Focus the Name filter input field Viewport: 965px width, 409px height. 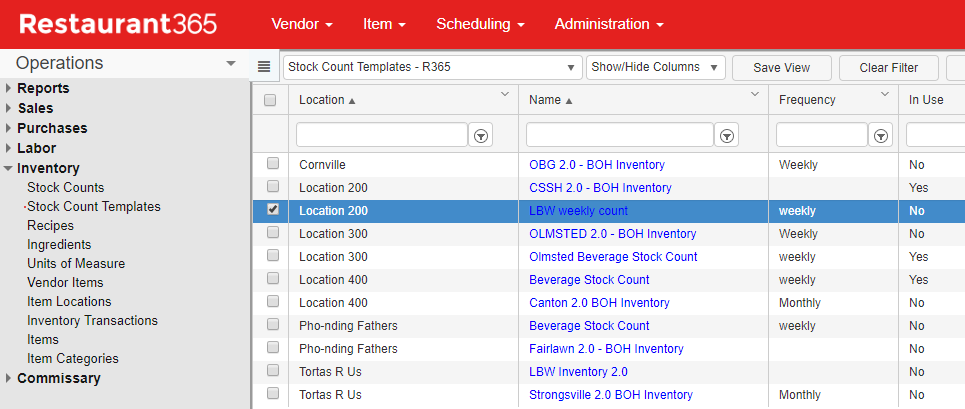click(x=620, y=135)
